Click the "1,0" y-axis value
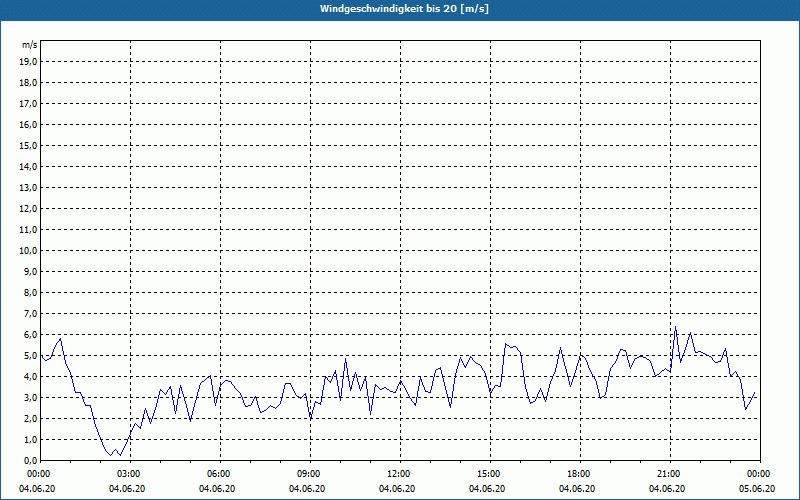This screenshot has width=800, height=500. pos(31,439)
